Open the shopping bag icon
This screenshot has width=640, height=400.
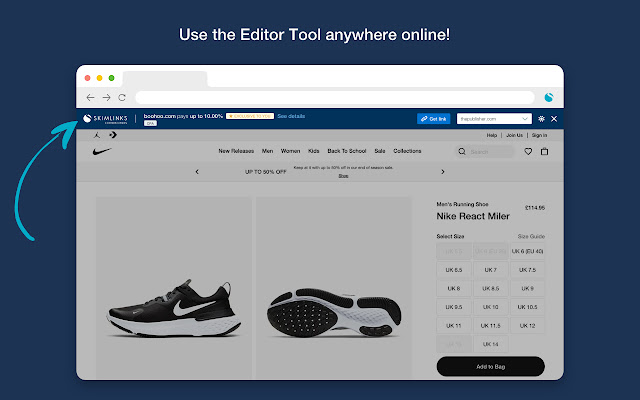click(x=545, y=152)
